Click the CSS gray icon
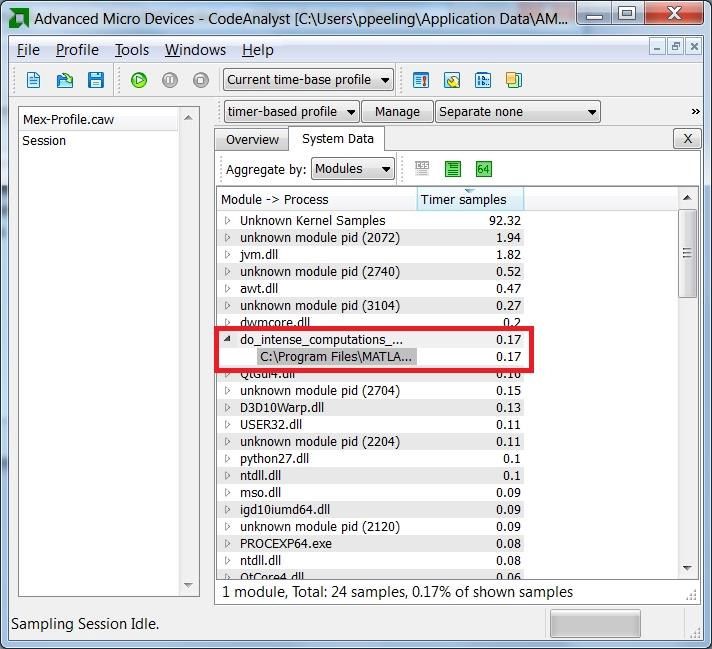Screen dimensions: 712x649 [x=422, y=168]
